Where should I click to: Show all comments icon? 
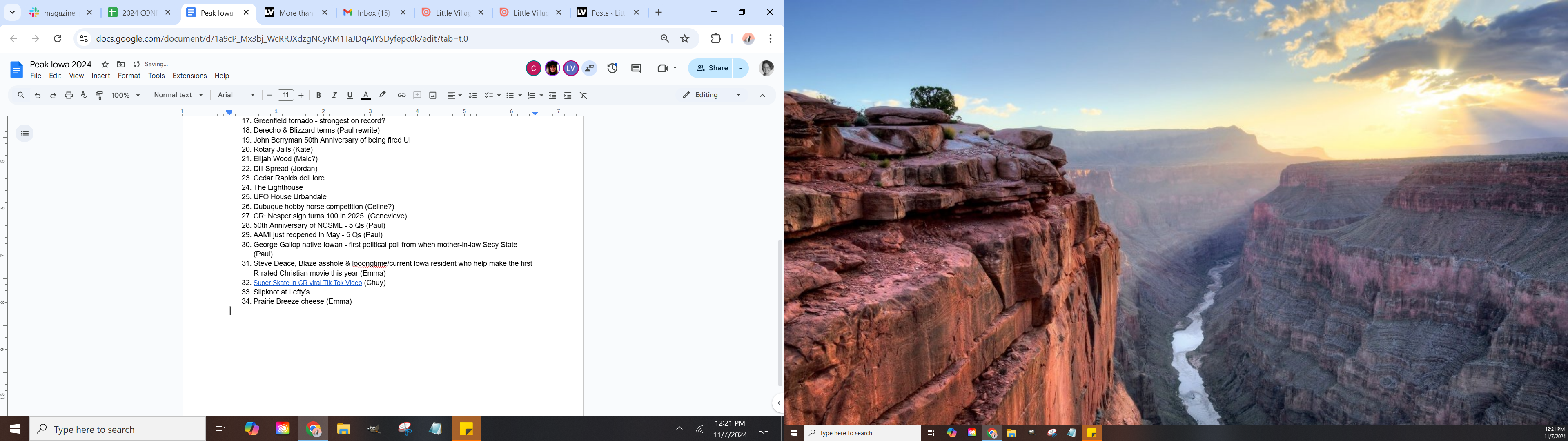(x=636, y=68)
